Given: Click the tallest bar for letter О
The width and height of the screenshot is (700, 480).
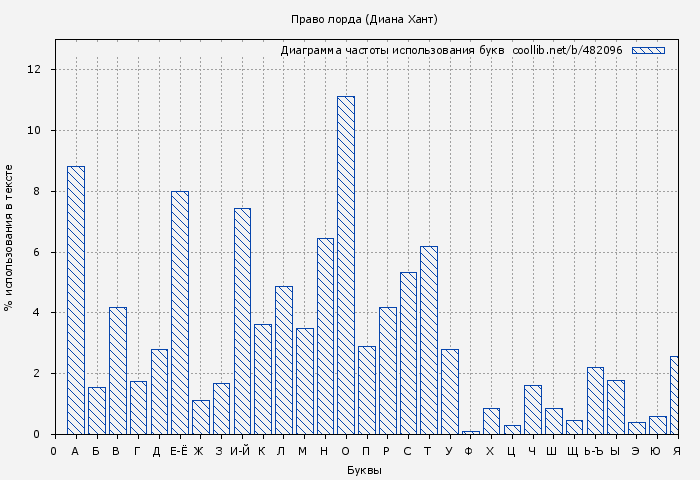Looking at the screenshot, I should (346, 265).
